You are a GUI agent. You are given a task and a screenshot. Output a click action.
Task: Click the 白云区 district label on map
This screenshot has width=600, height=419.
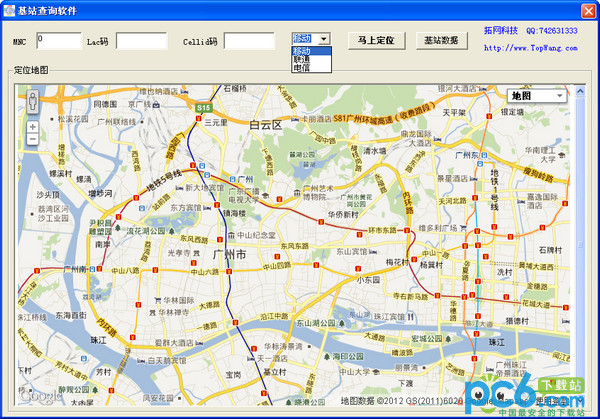[x=266, y=124]
